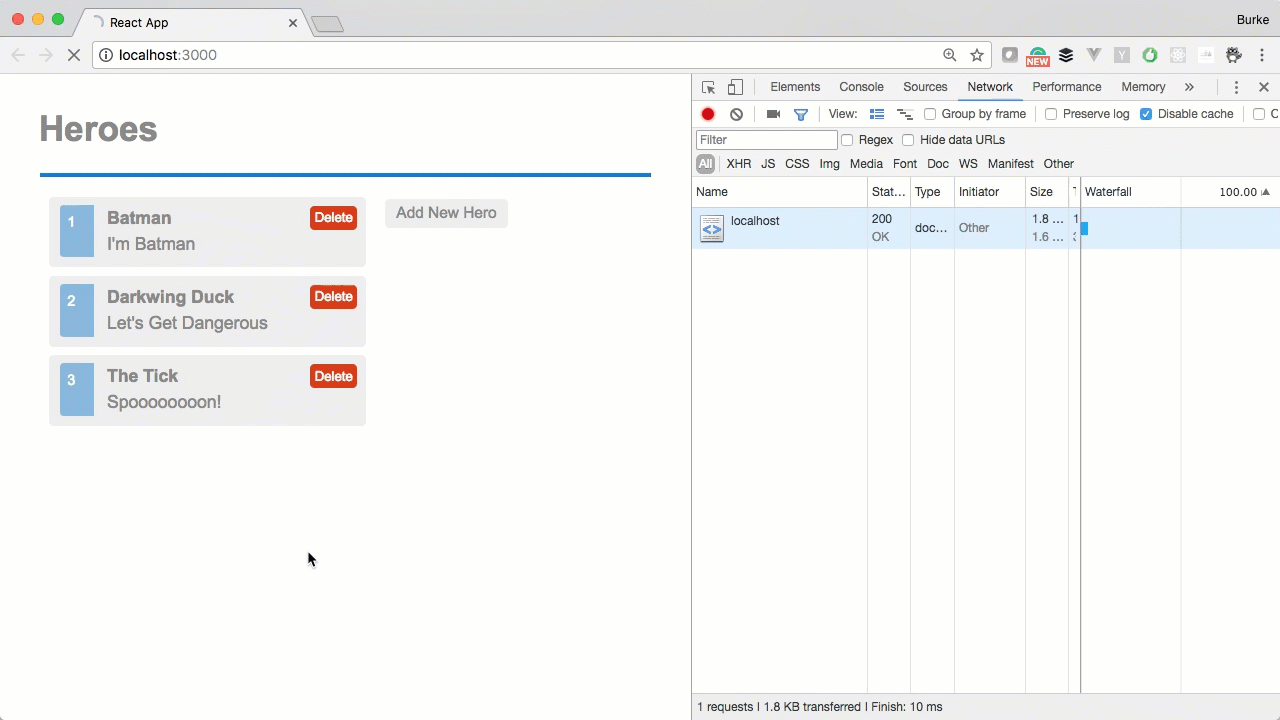Screen dimensions: 1280x720
Task: Open the Vue devtools extension icon
Action: click(x=1094, y=55)
